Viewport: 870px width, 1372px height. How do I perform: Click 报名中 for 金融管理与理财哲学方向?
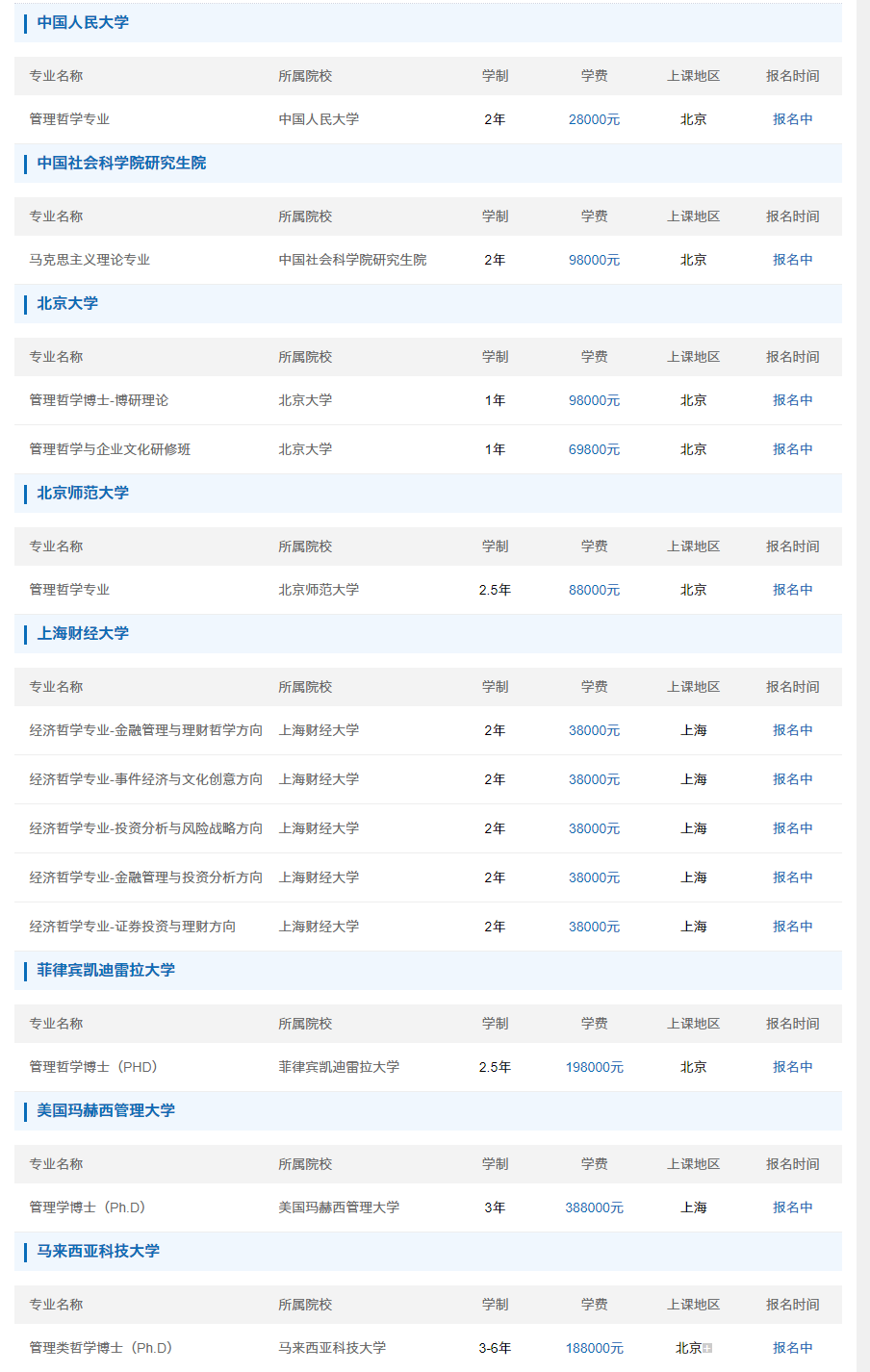(793, 730)
